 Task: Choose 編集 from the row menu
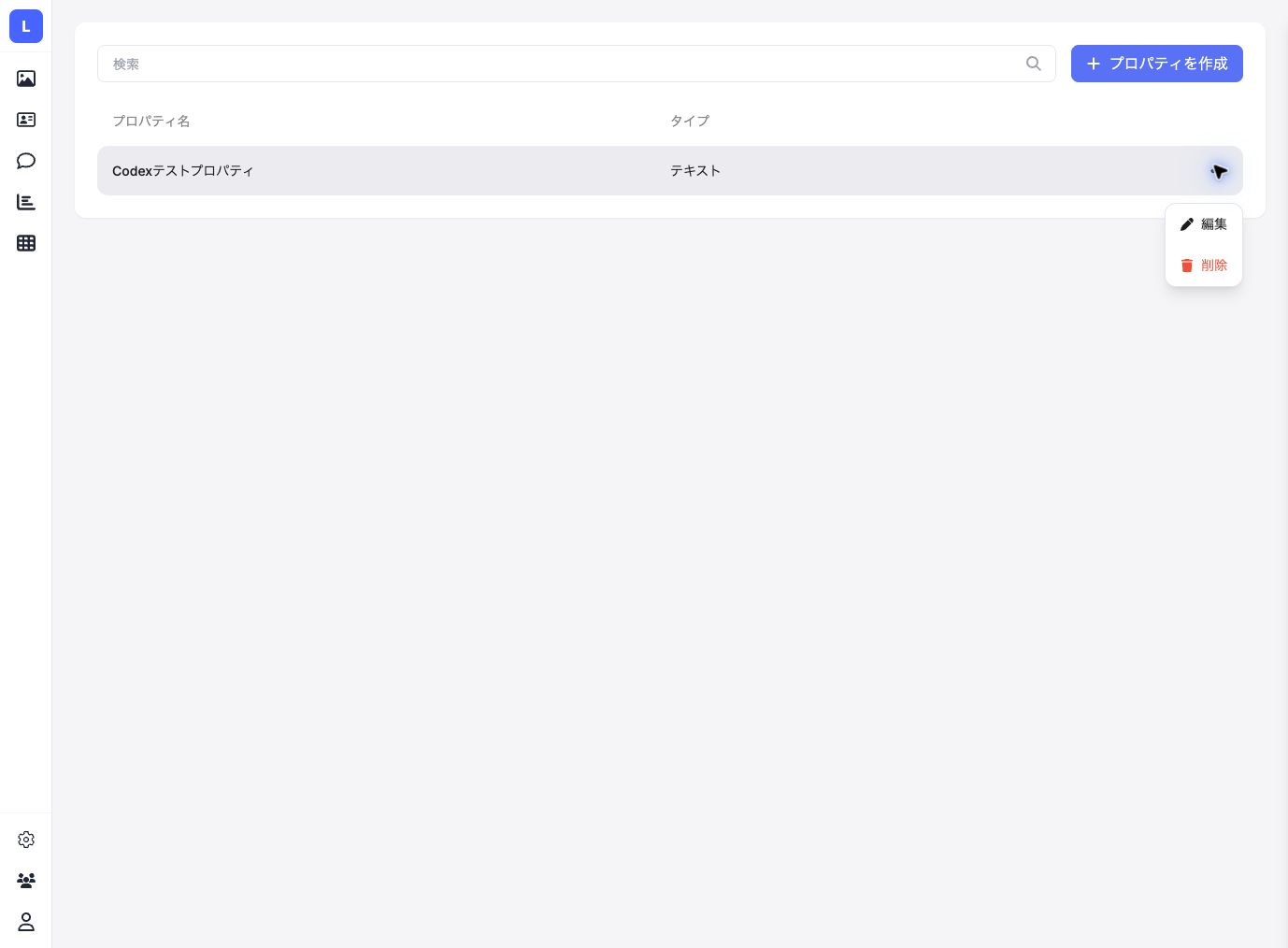pos(1204,224)
